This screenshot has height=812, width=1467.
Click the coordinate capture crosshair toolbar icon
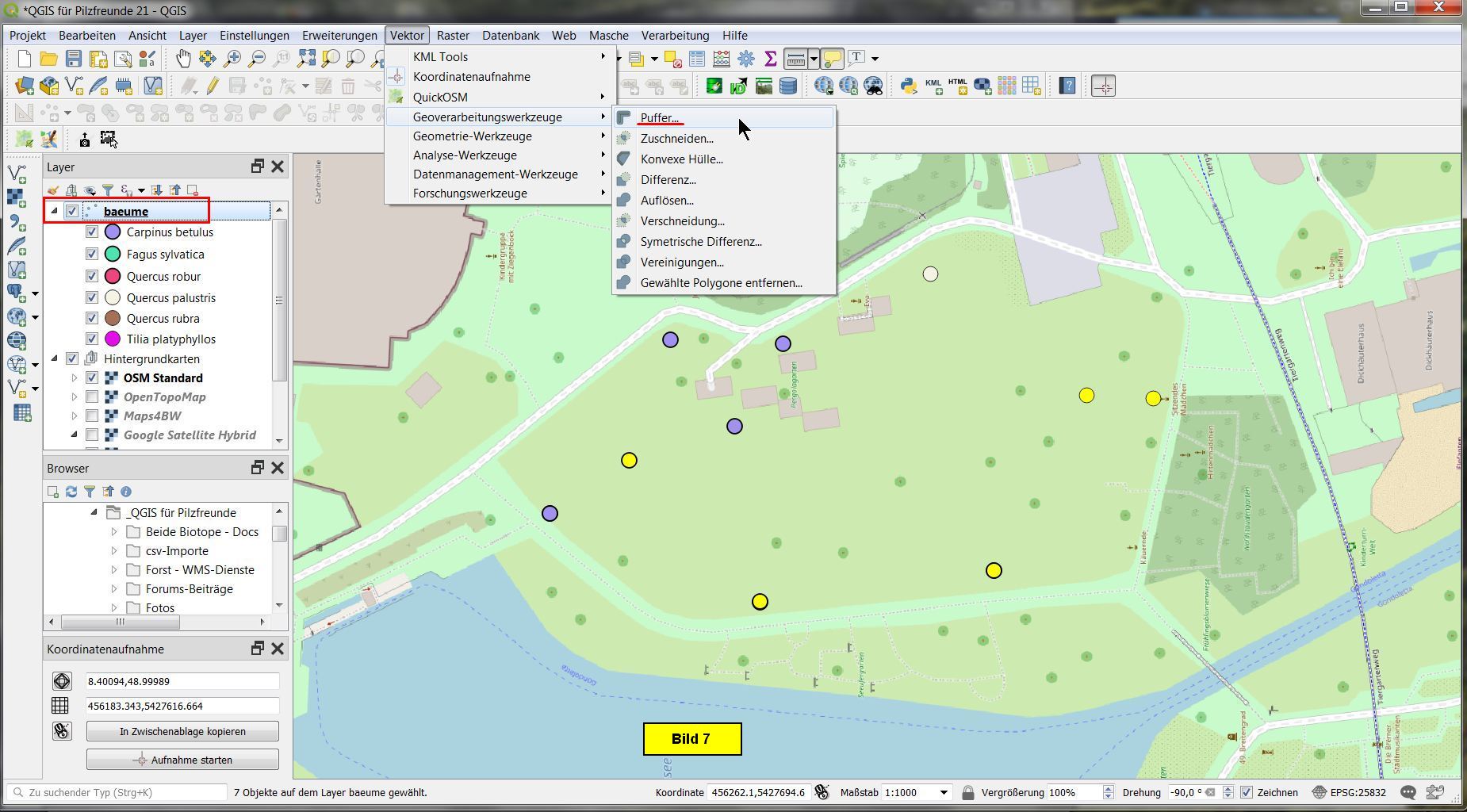coord(1104,86)
